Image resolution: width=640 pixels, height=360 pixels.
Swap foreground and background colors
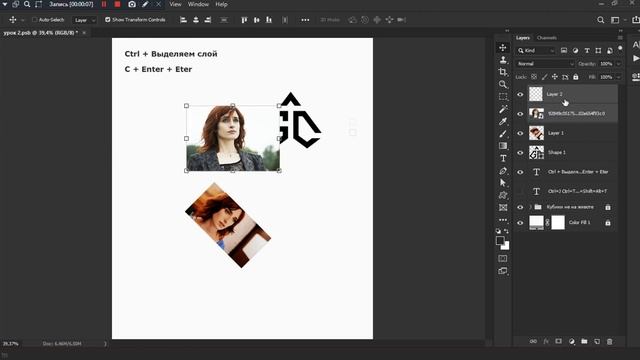[x=507, y=231]
